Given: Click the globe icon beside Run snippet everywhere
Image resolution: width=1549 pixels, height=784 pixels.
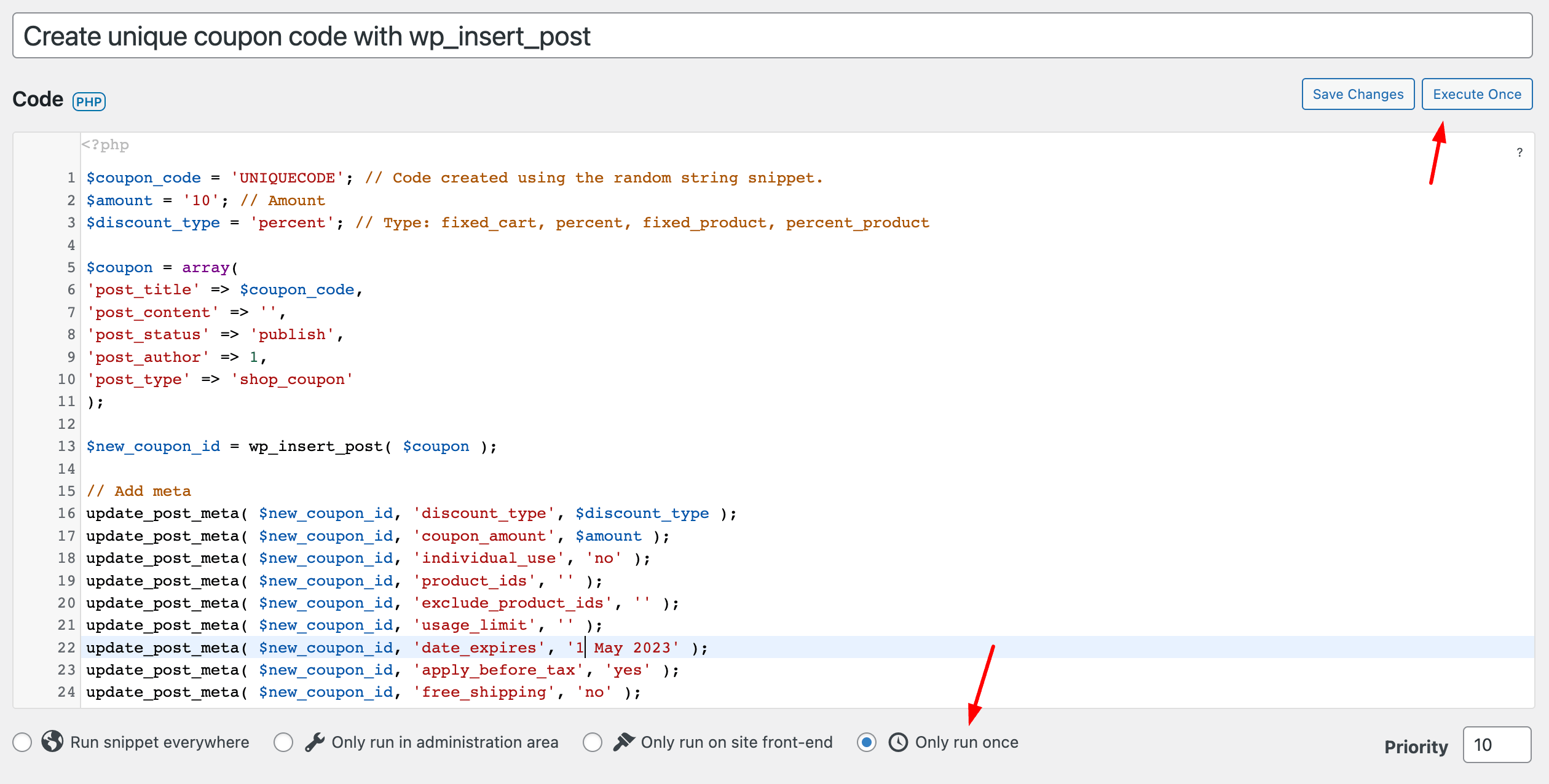Looking at the screenshot, I should [x=52, y=742].
